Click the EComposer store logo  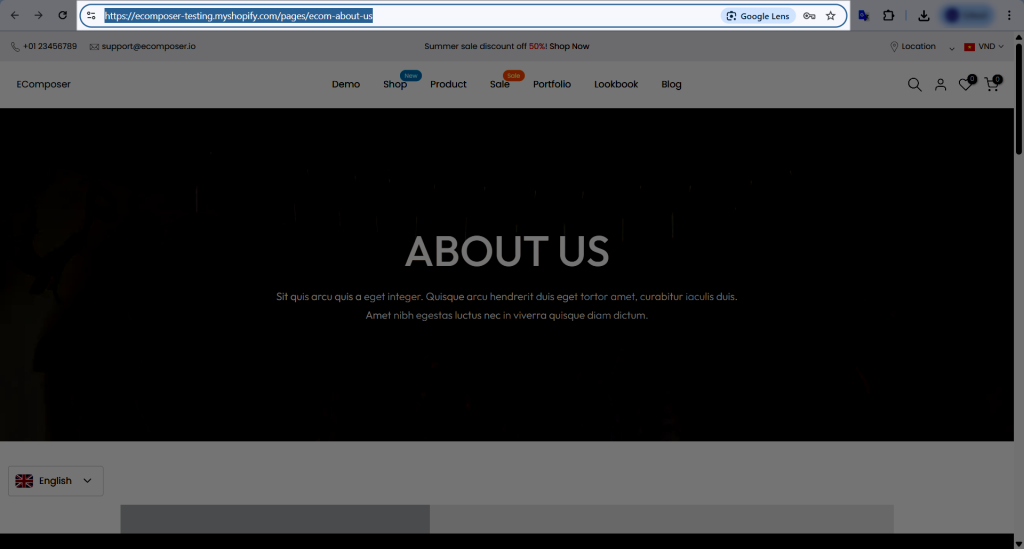pos(43,84)
